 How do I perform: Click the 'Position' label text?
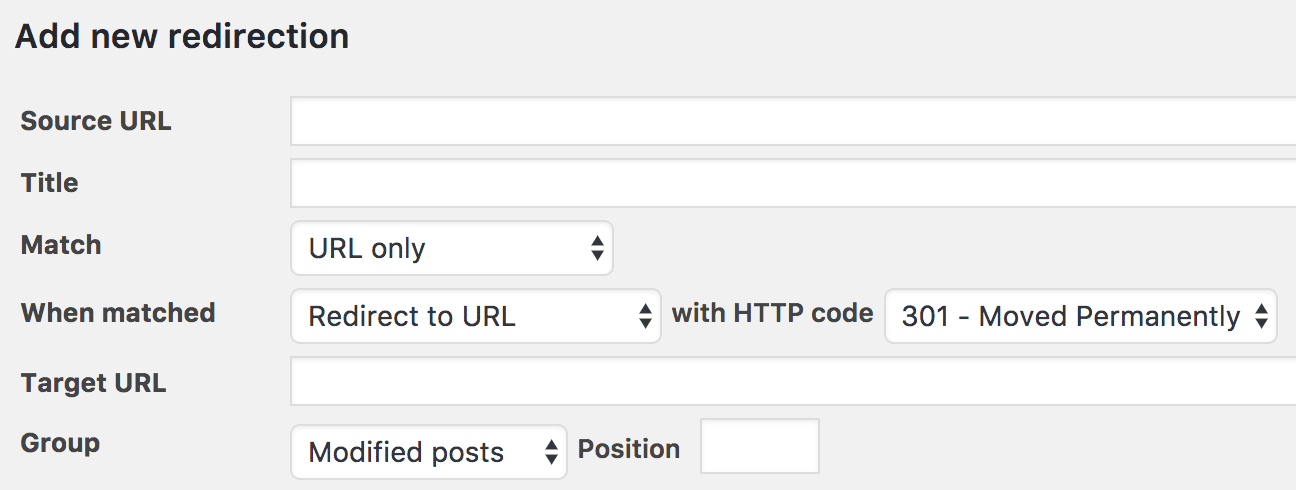628,449
